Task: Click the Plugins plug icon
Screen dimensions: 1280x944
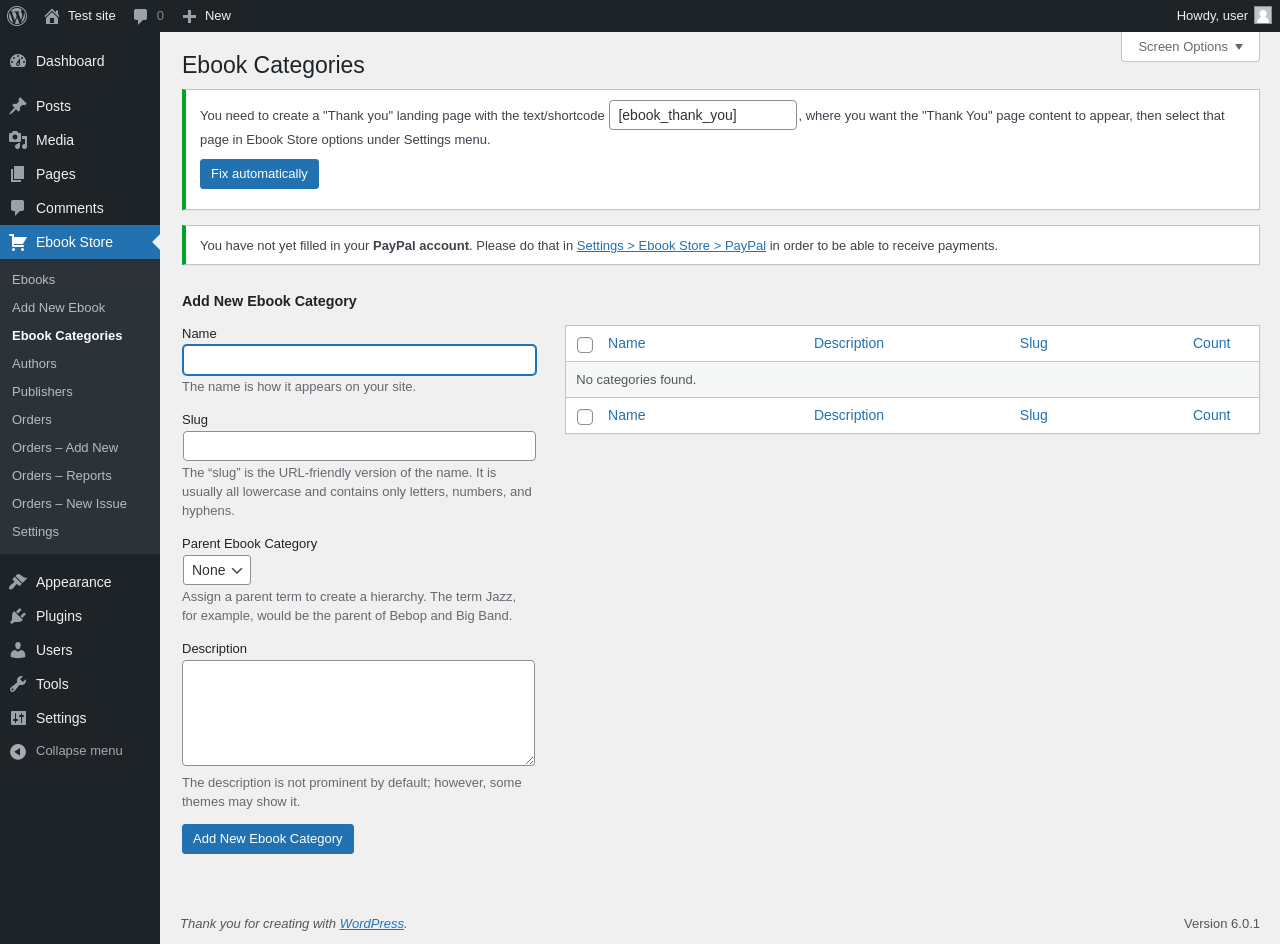Action: click(18, 616)
